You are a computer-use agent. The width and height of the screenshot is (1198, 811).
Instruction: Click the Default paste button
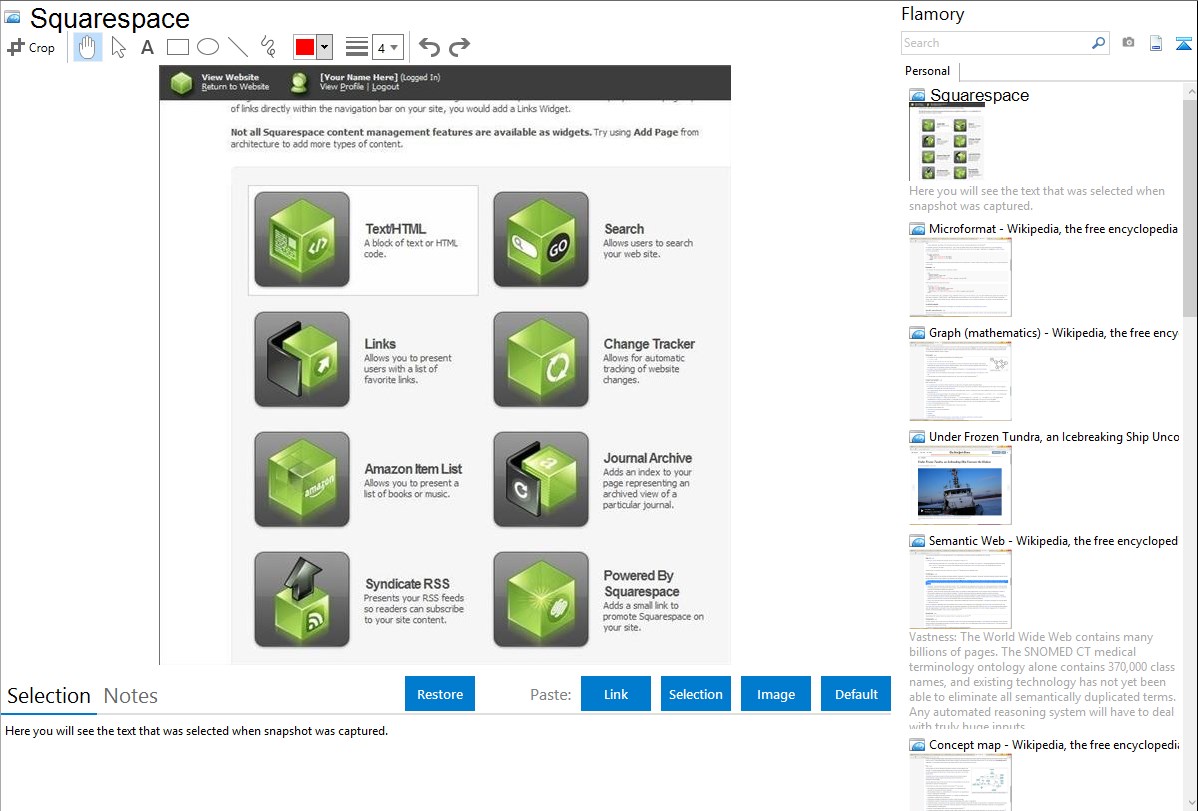pos(856,694)
